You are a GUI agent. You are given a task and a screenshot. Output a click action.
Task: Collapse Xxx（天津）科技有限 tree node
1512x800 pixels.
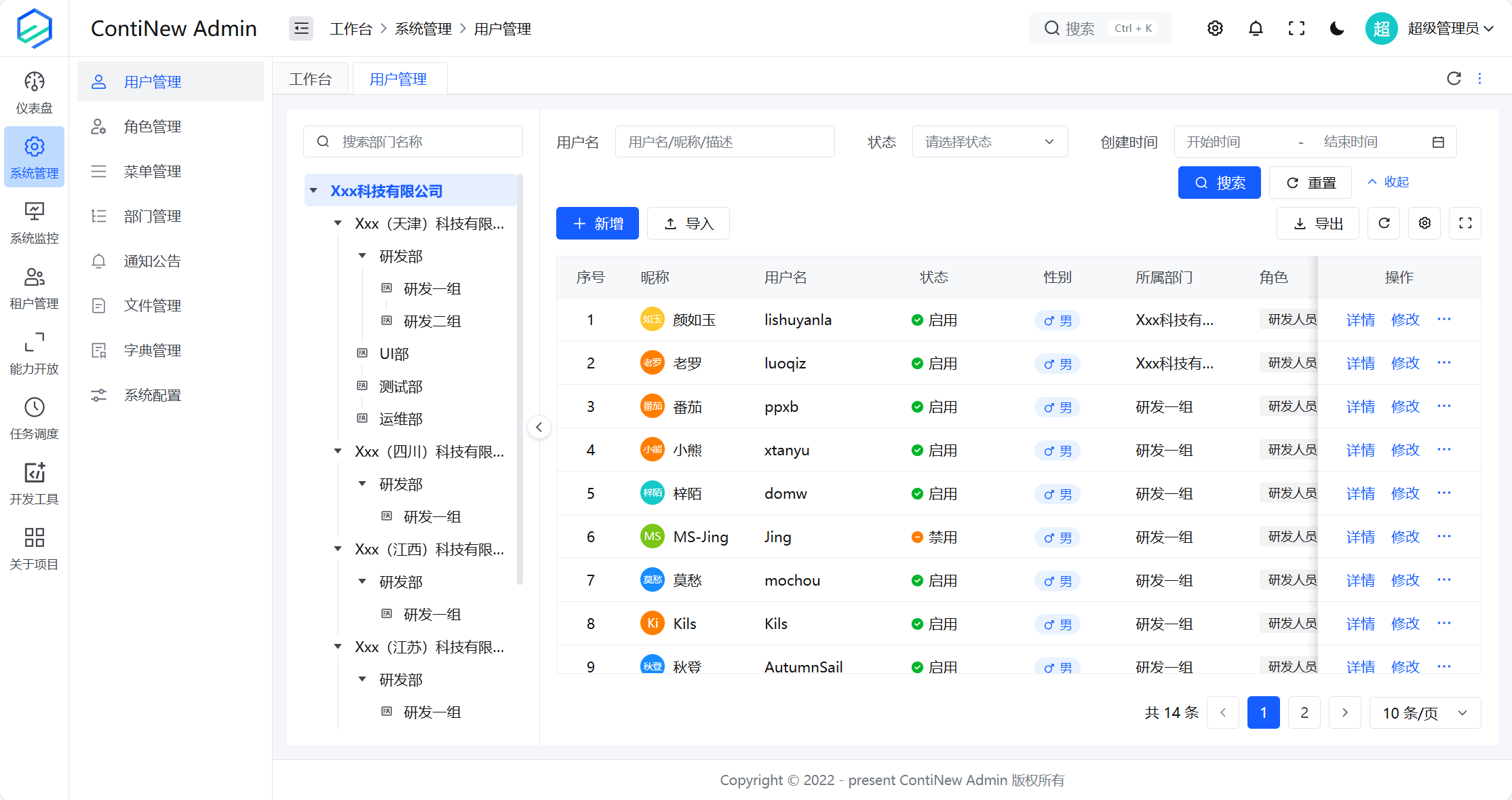pyautogui.click(x=338, y=223)
